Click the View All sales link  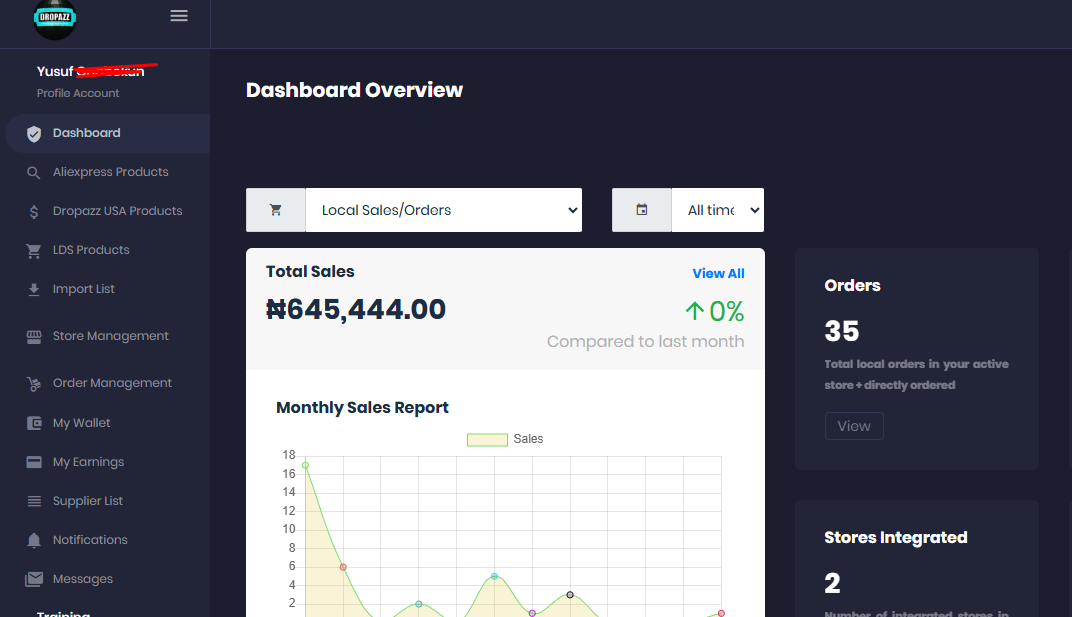click(x=718, y=273)
